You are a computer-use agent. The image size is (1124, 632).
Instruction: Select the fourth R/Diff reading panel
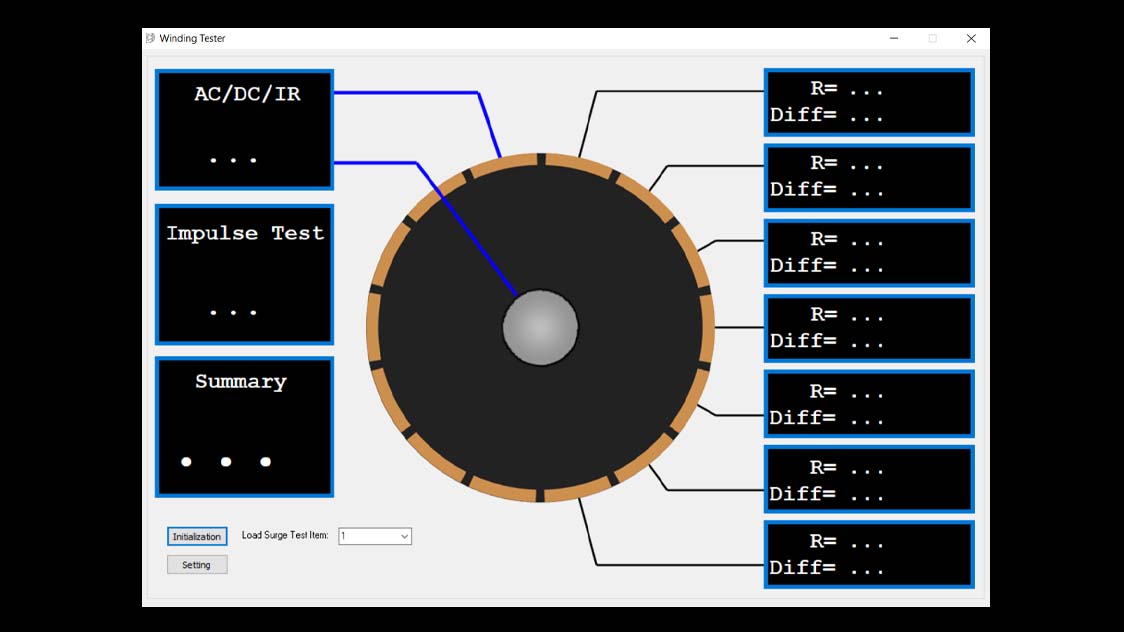pos(868,328)
